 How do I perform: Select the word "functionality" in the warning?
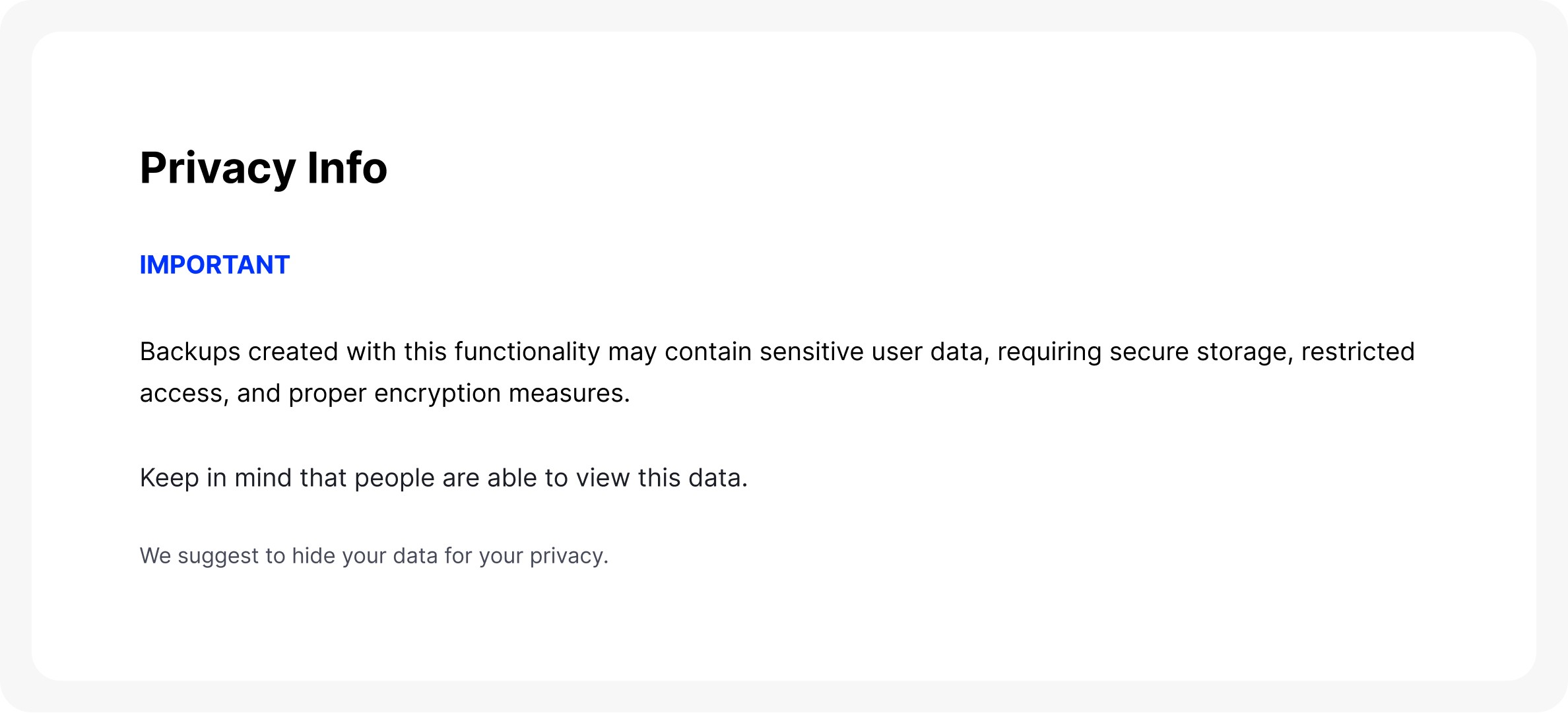[x=527, y=352]
